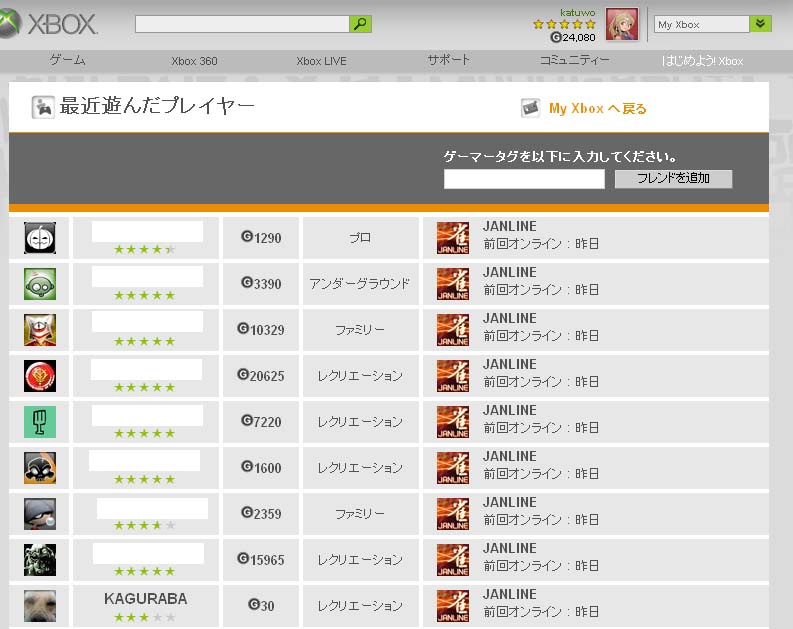The image size is (793, 629).
Task: Click the JANLINE game icon in the G20625 row
Action: point(453,376)
